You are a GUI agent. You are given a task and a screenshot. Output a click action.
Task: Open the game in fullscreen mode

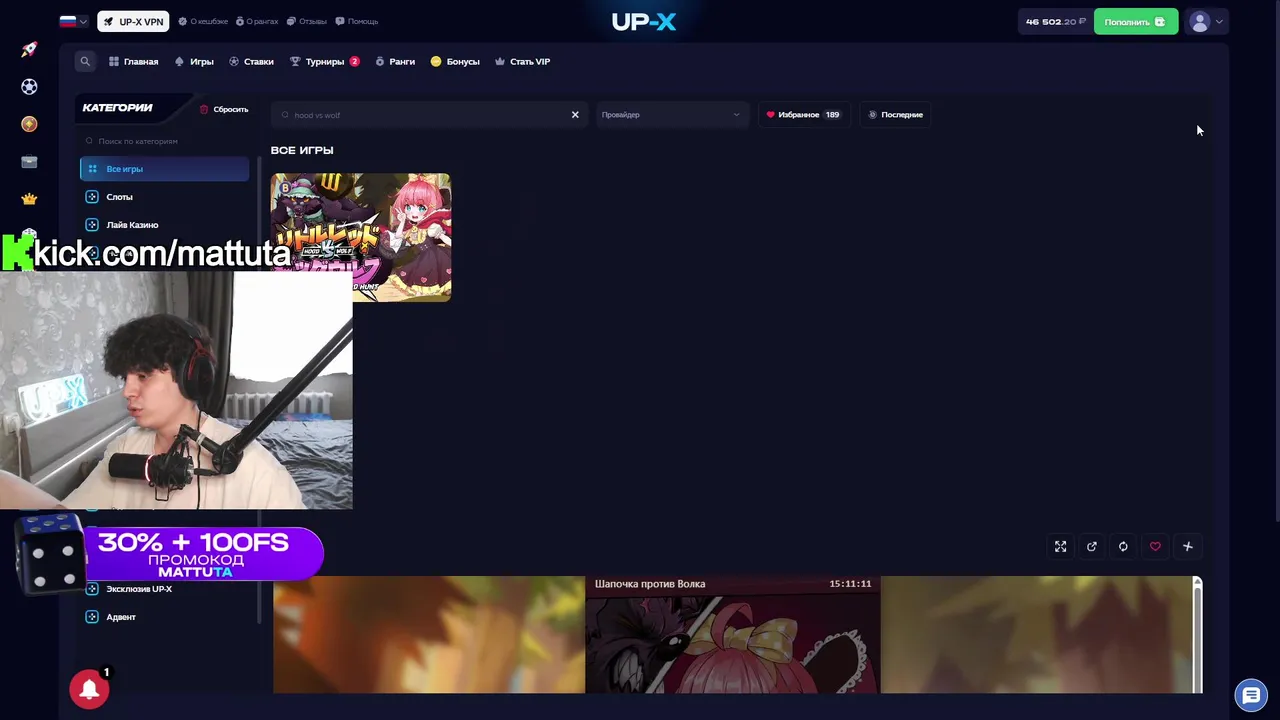[x=1060, y=547]
